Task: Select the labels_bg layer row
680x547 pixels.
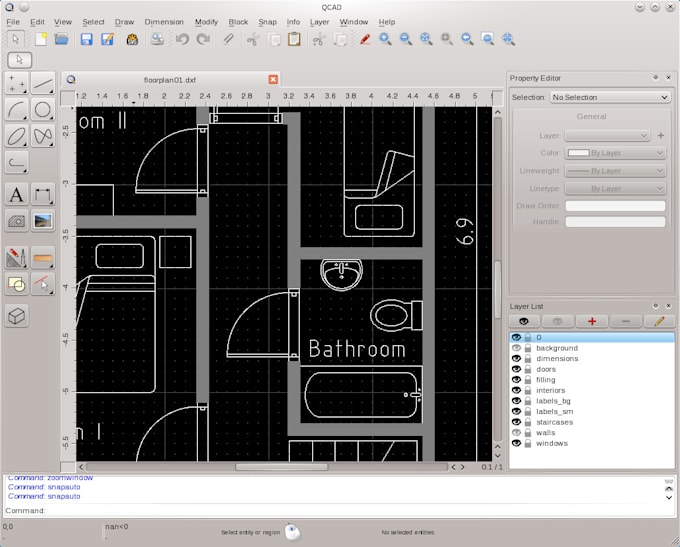Action: pyautogui.click(x=592, y=401)
